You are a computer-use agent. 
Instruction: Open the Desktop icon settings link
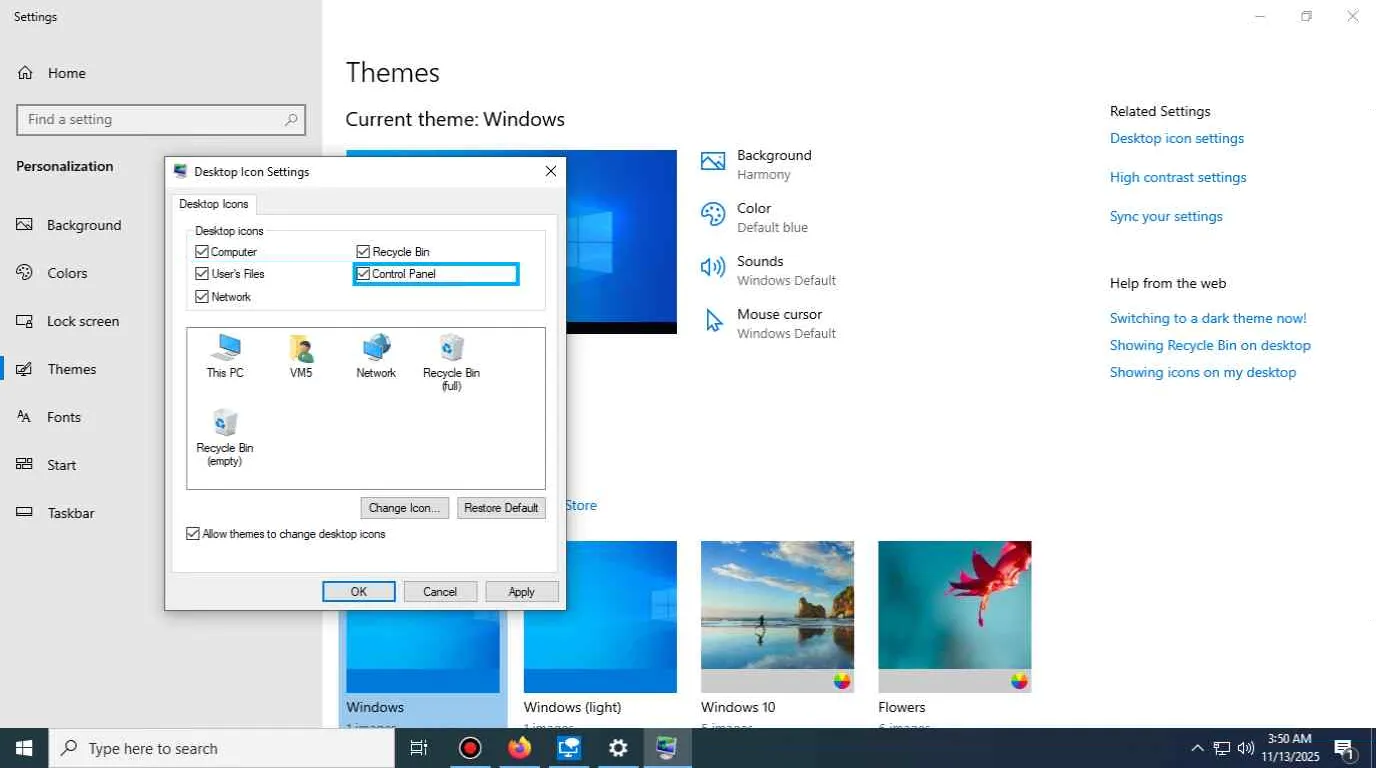[x=1177, y=138]
